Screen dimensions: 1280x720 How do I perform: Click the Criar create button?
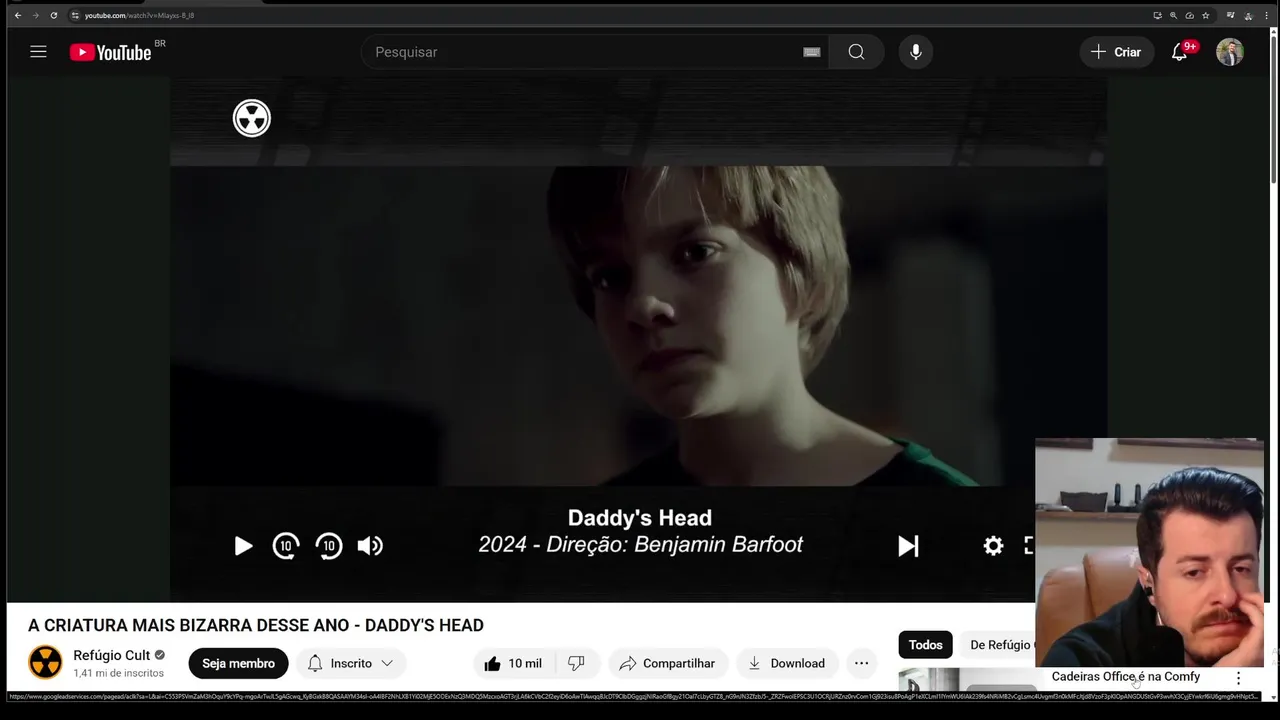tap(1116, 52)
